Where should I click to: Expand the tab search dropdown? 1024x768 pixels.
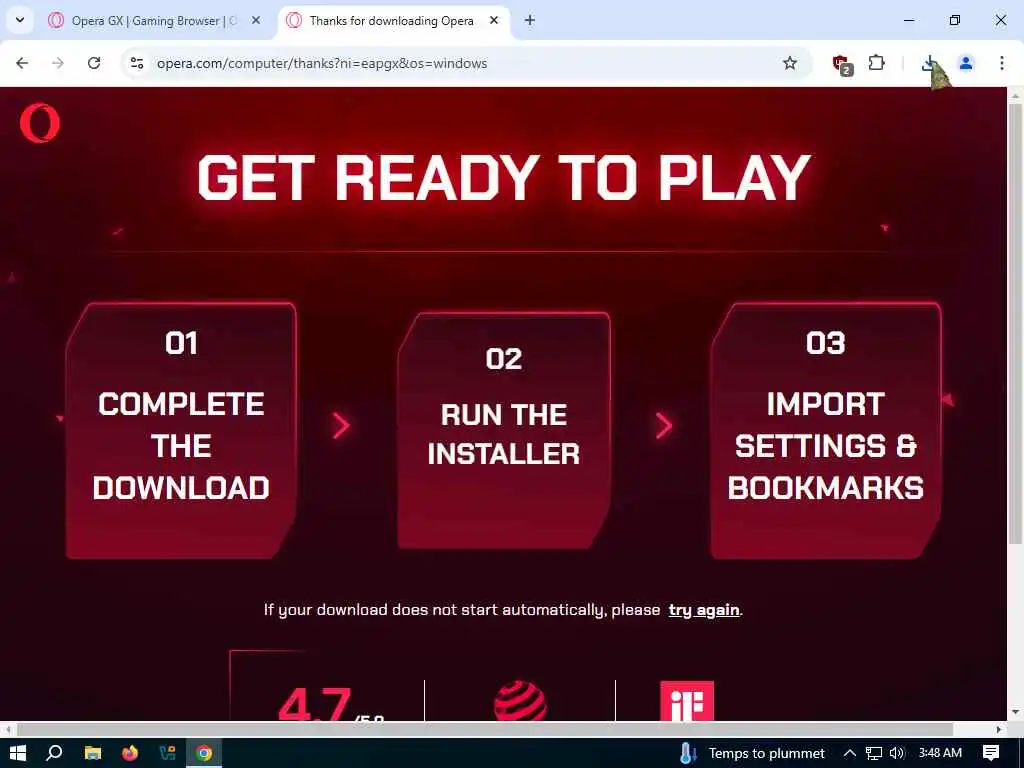20,20
